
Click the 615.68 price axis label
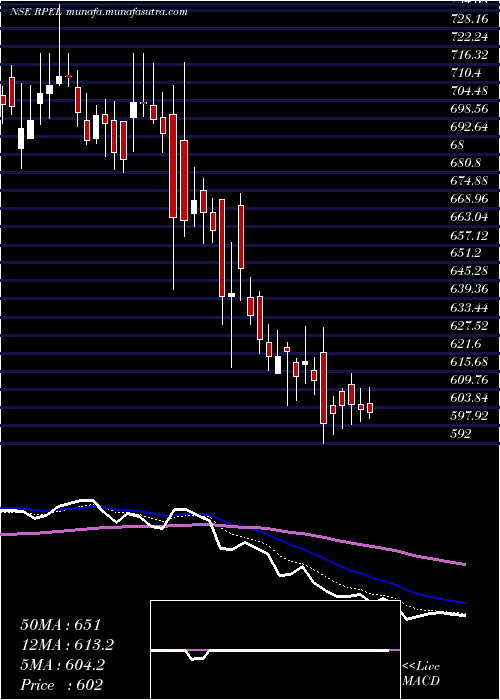tap(469, 361)
